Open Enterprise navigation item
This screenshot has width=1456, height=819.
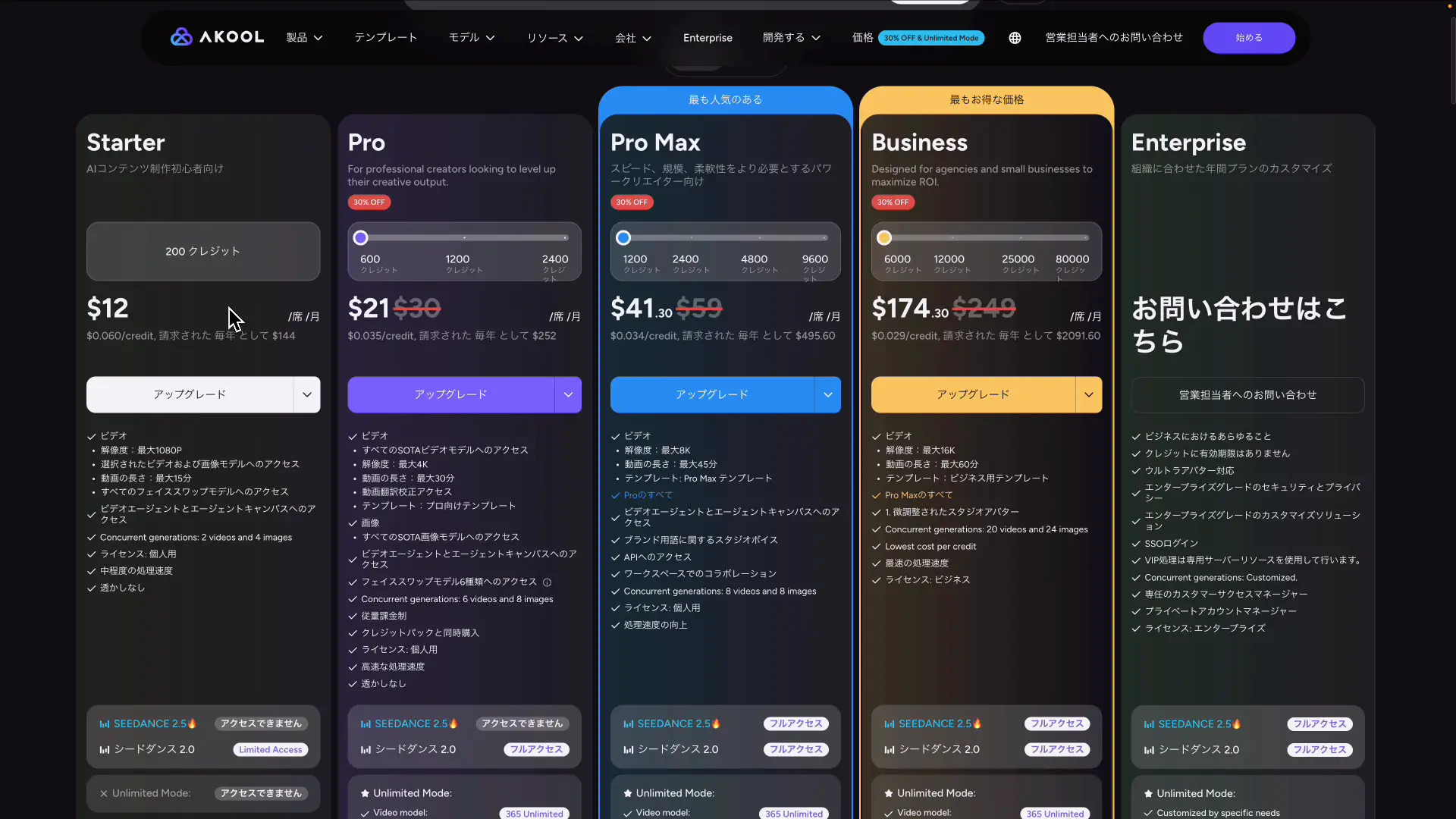pyautogui.click(x=708, y=38)
